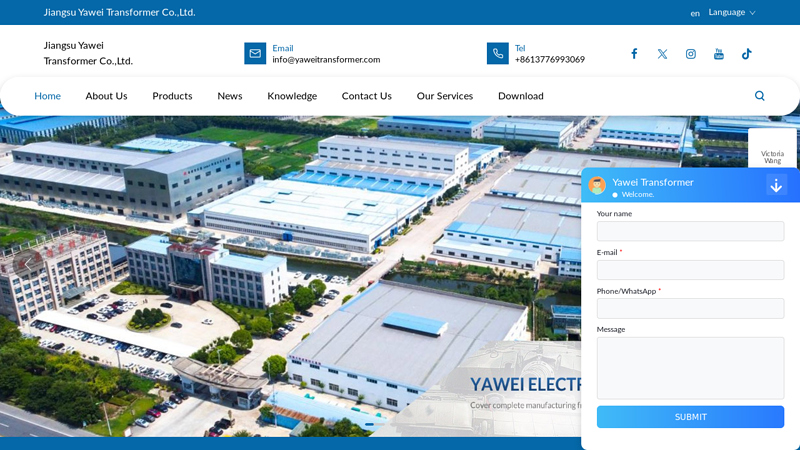Open the site search magnifier icon

click(x=759, y=95)
